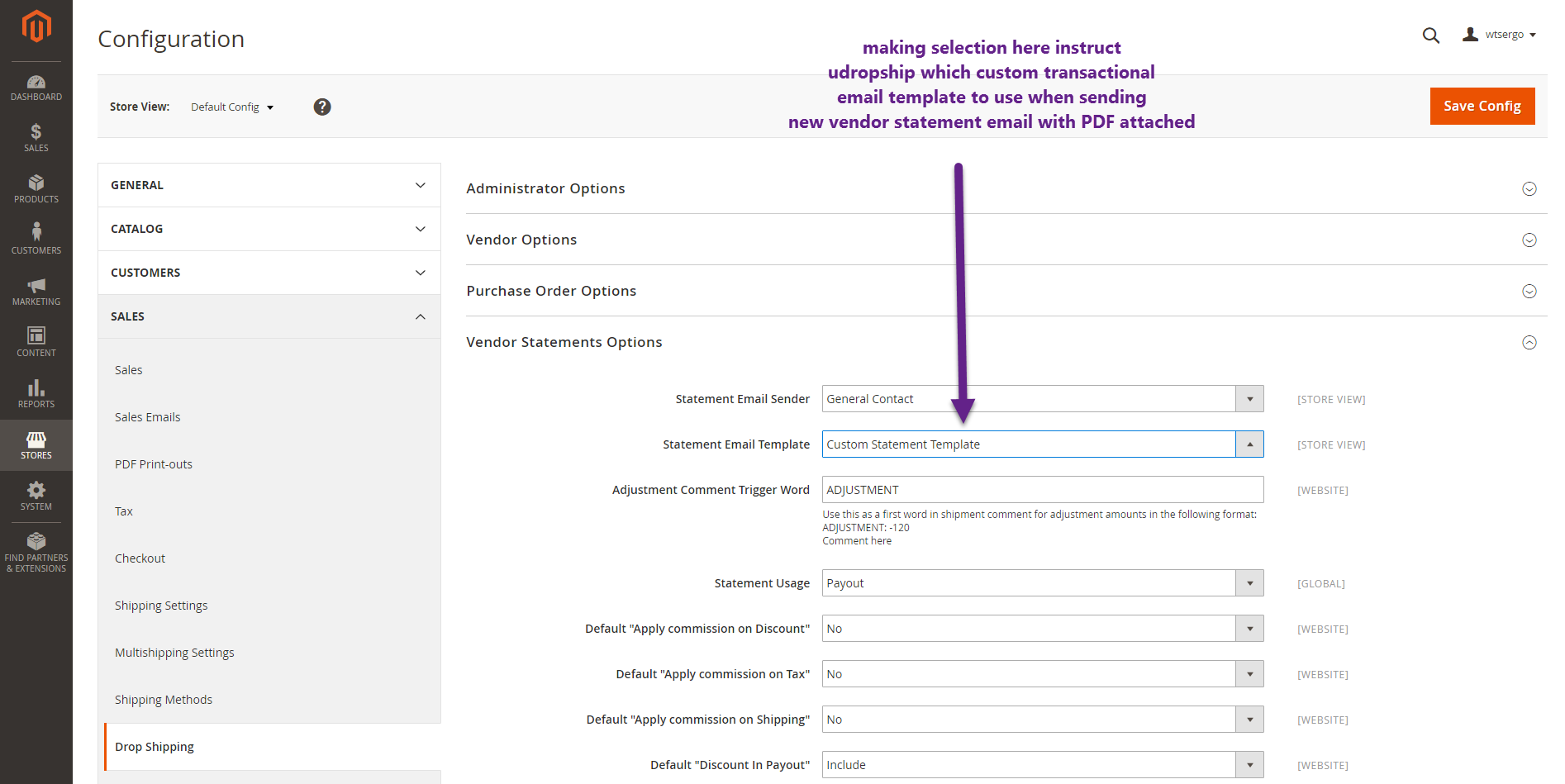Select Multishipping Settings menu item
Image resolution: width=1565 pixels, height=784 pixels.
coord(174,653)
